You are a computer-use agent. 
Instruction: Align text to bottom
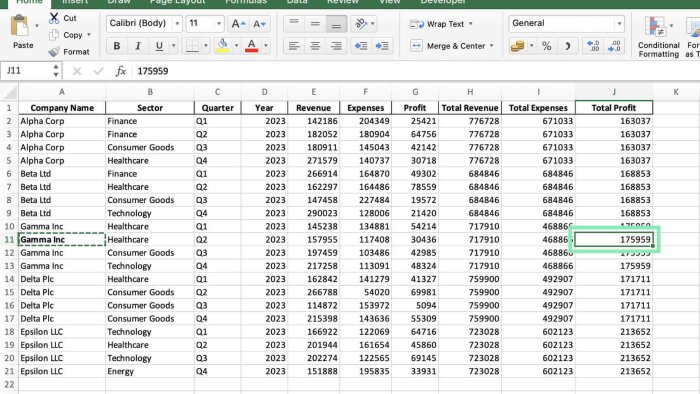pyautogui.click(x=336, y=24)
